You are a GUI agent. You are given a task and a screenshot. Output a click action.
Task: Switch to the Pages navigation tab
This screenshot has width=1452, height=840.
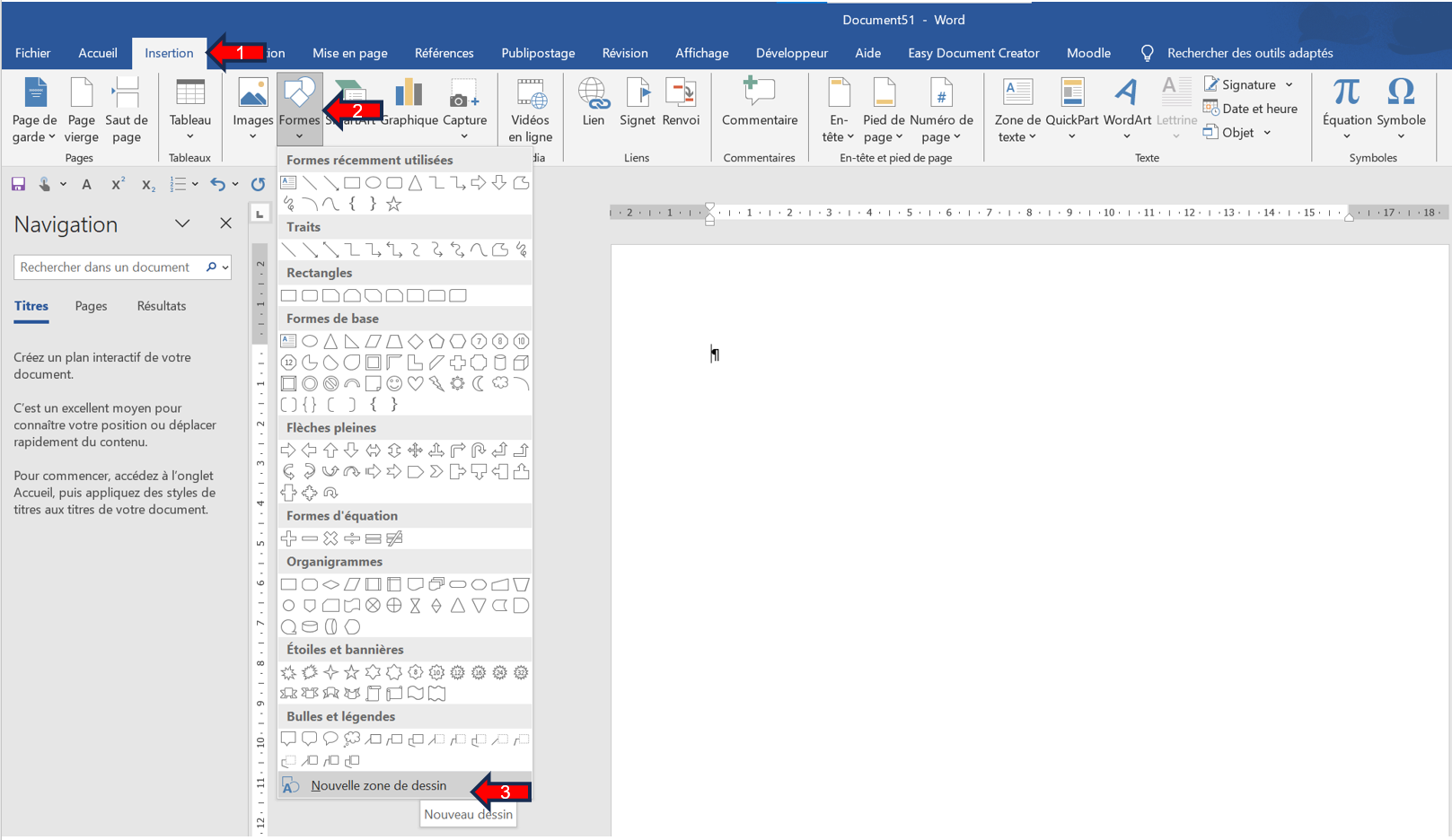tap(91, 306)
